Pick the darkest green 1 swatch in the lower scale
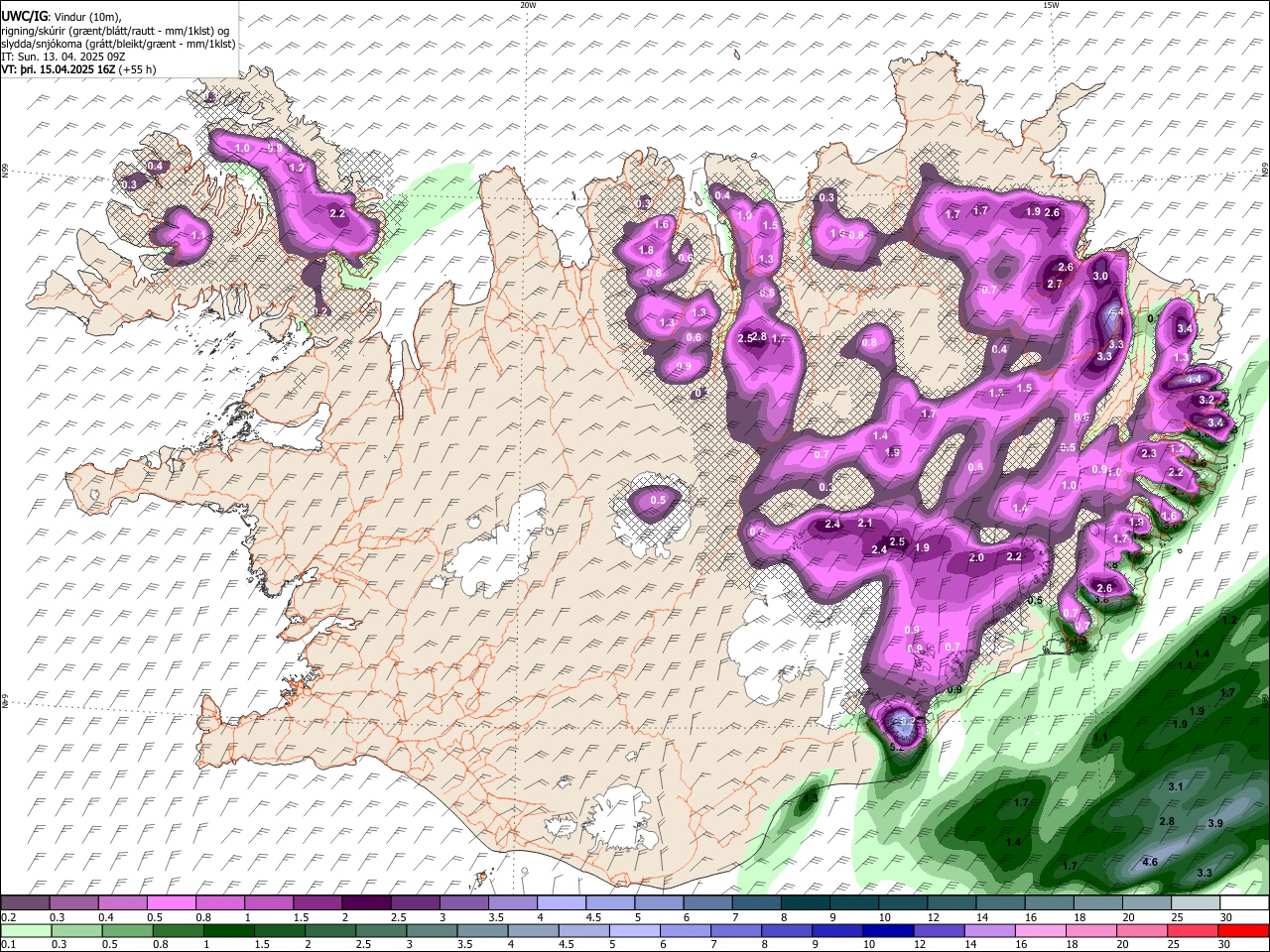Viewport: 1270px width, 952px height. click(228, 930)
